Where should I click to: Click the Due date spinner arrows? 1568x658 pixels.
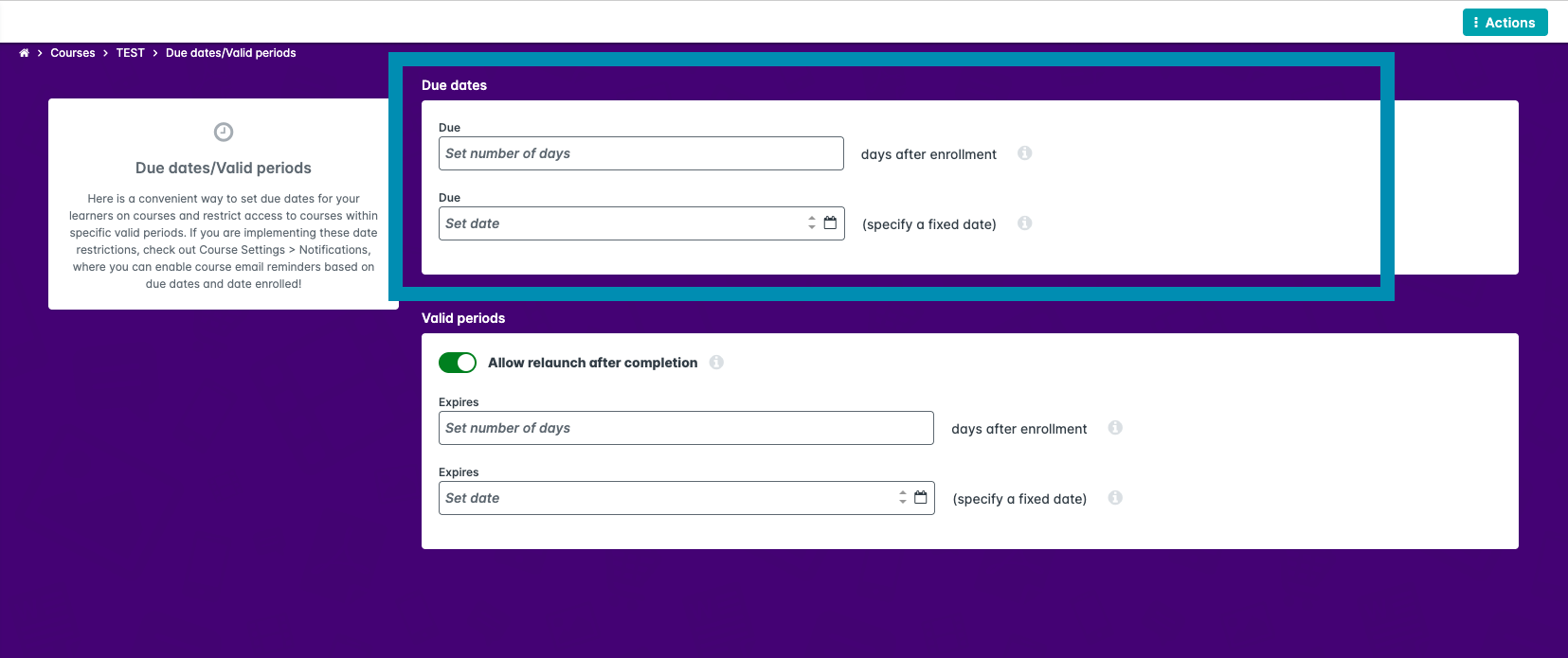[812, 223]
